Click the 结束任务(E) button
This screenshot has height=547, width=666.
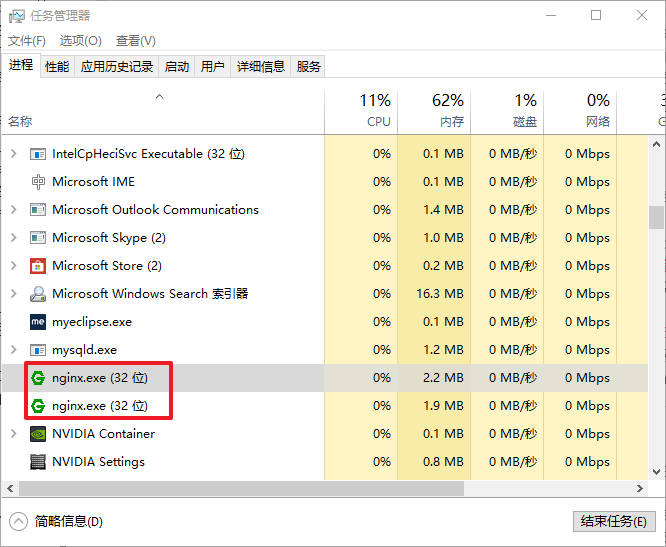pyautogui.click(x=614, y=521)
